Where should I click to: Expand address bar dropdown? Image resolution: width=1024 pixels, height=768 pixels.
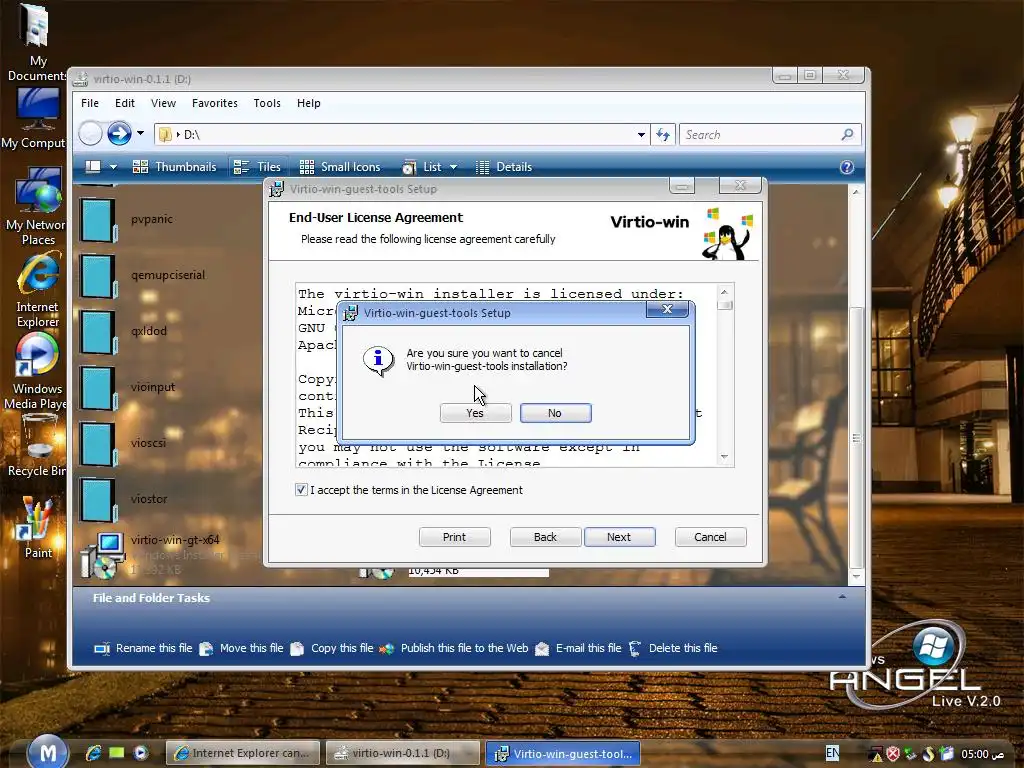click(x=641, y=135)
